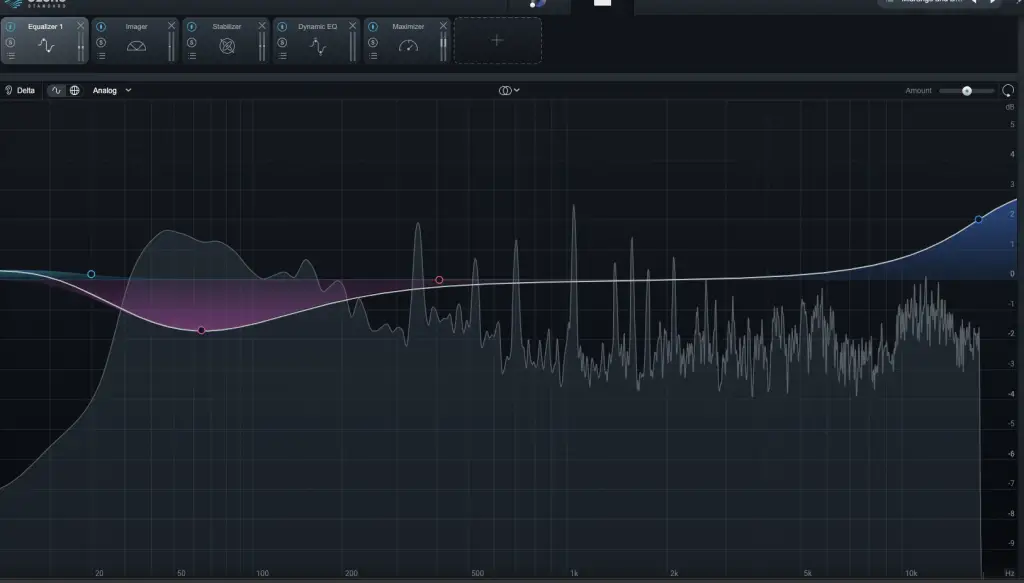This screenshot has width=1024, height=583.
Task: Click the Equalizer 1 module gain fader
Action: [x=80, y=46]
